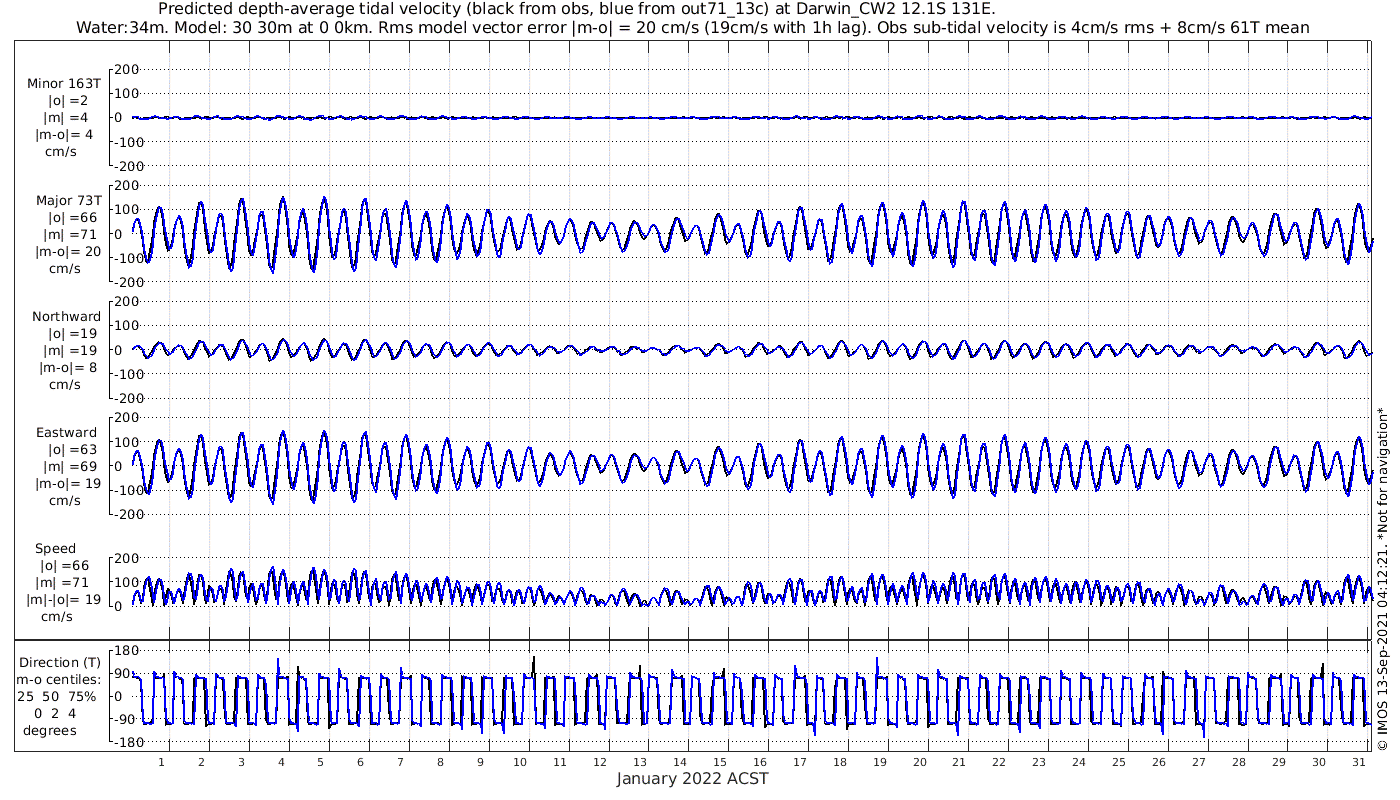Viewport: 1400px width, 800px height.
Task: Click the '200' tick of the Minor 163T axis
Action: (125, 69)
